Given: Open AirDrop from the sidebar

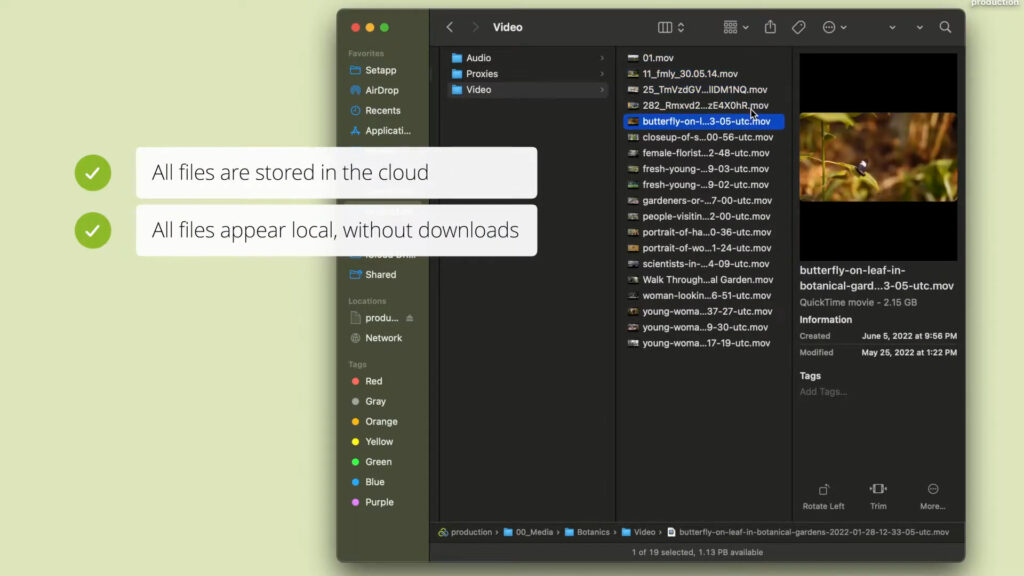Looking at the screenshot, I should click(x=381, y=90).
